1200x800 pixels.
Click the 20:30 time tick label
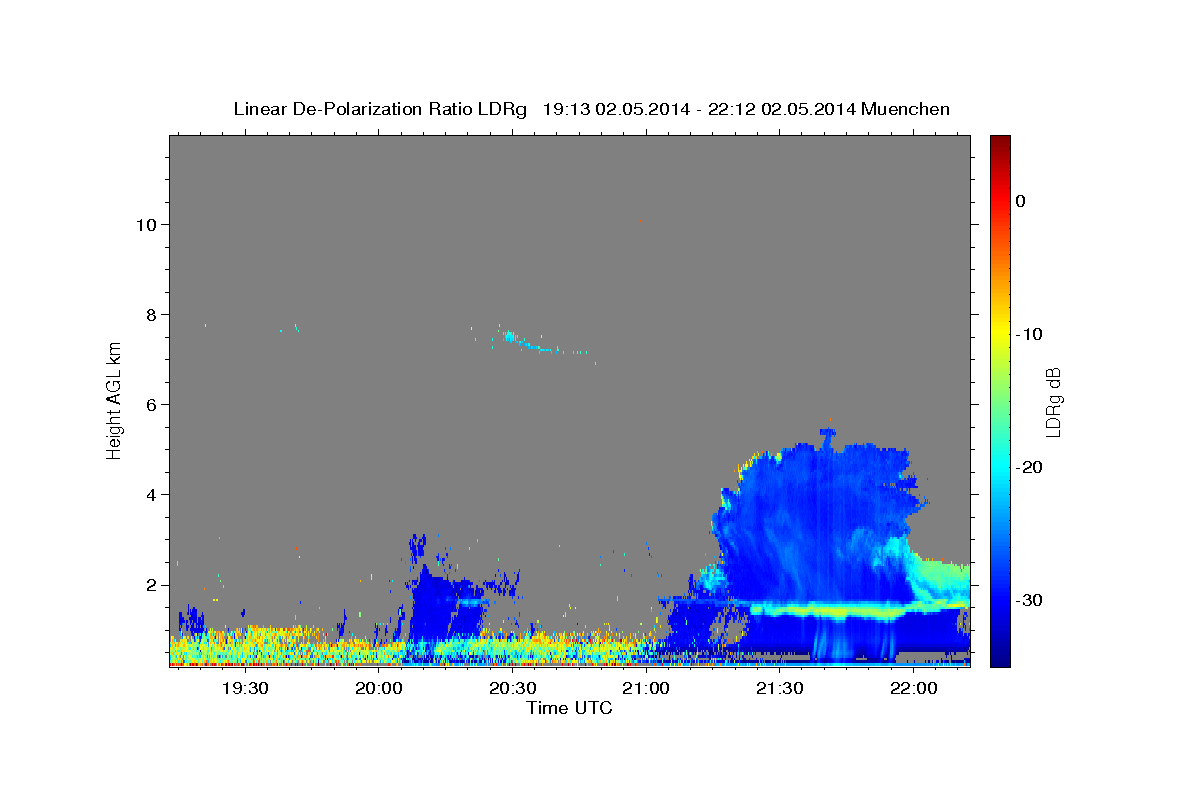[513, 688]
